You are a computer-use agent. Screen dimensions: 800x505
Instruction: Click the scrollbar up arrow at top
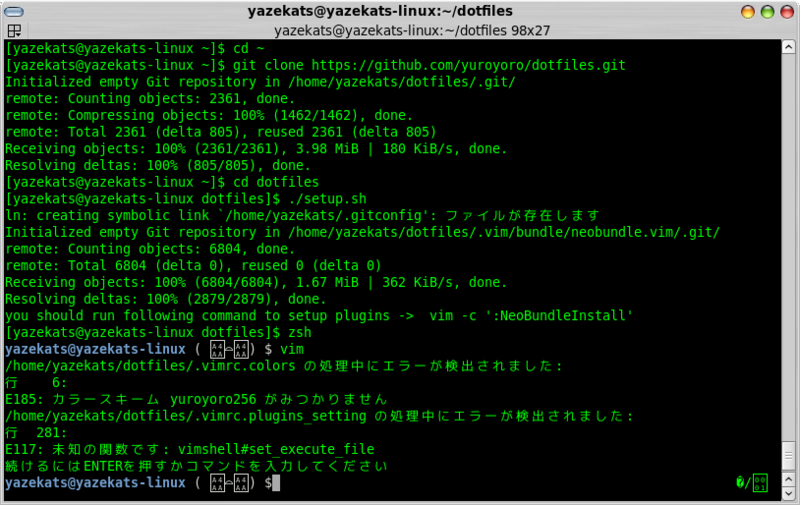pyautogui.click(x=788, y=47)
